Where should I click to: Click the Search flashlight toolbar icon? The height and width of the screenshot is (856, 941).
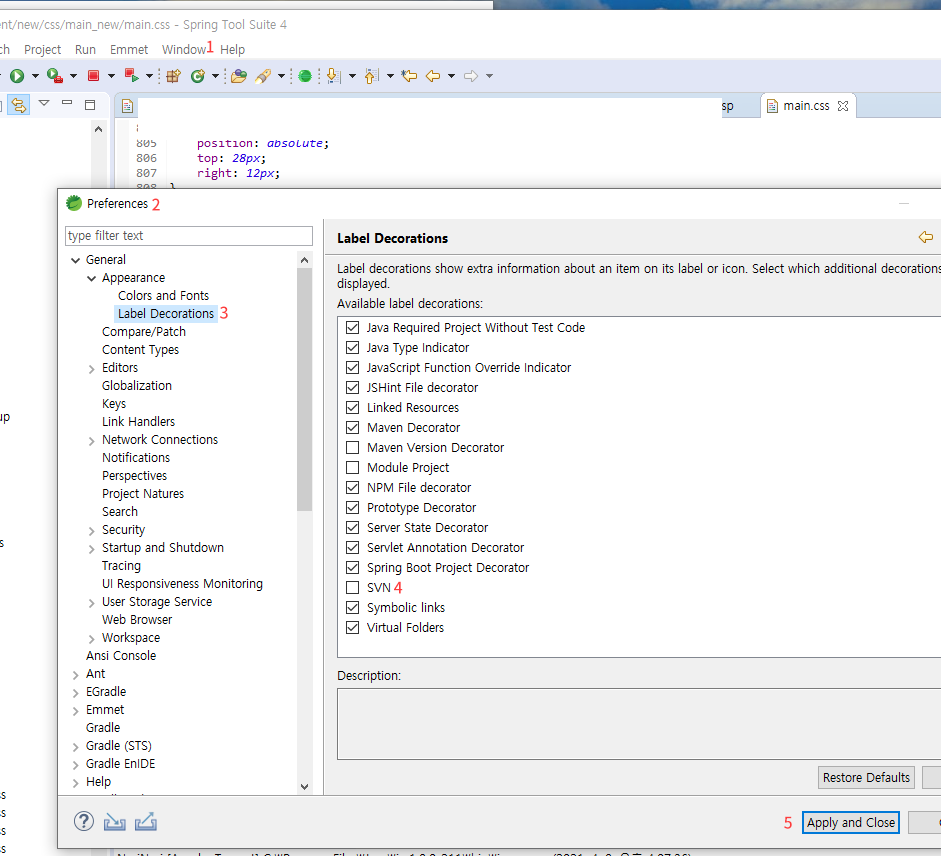click(263, 76)
